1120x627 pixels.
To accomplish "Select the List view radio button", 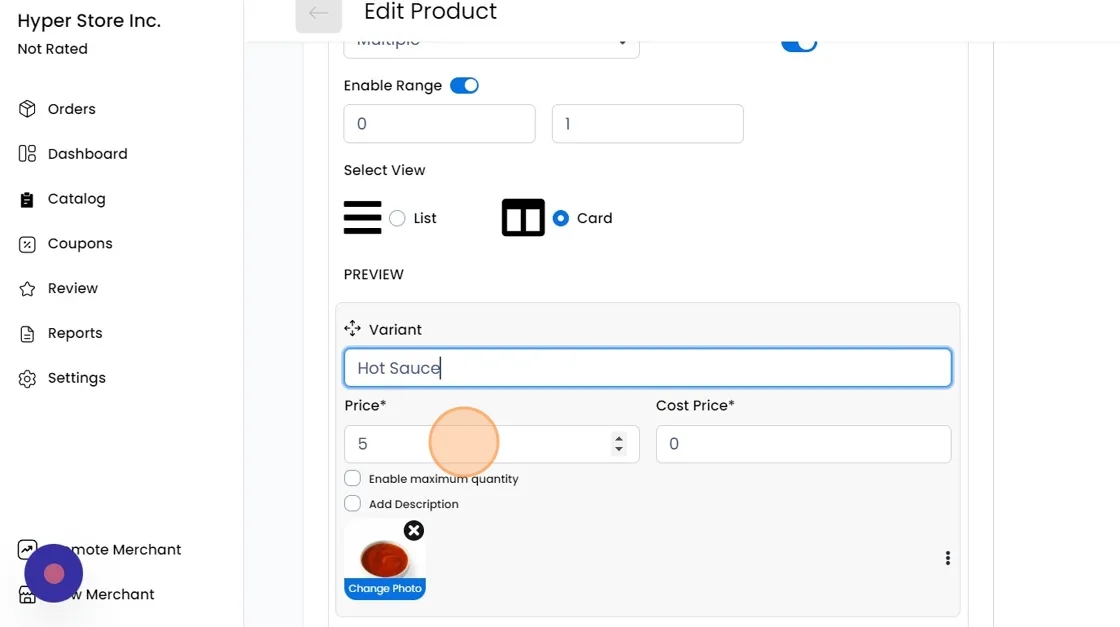I will tap(397, 218).
